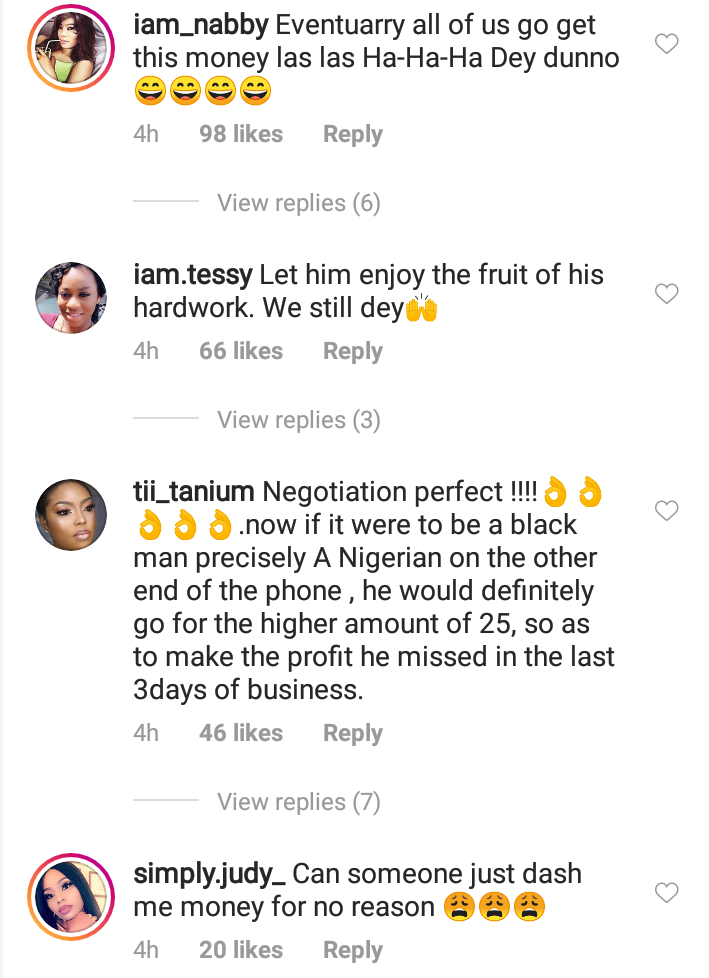709x978 pixels.
Task: View the 66 likes list
Action: pos(240,351)
